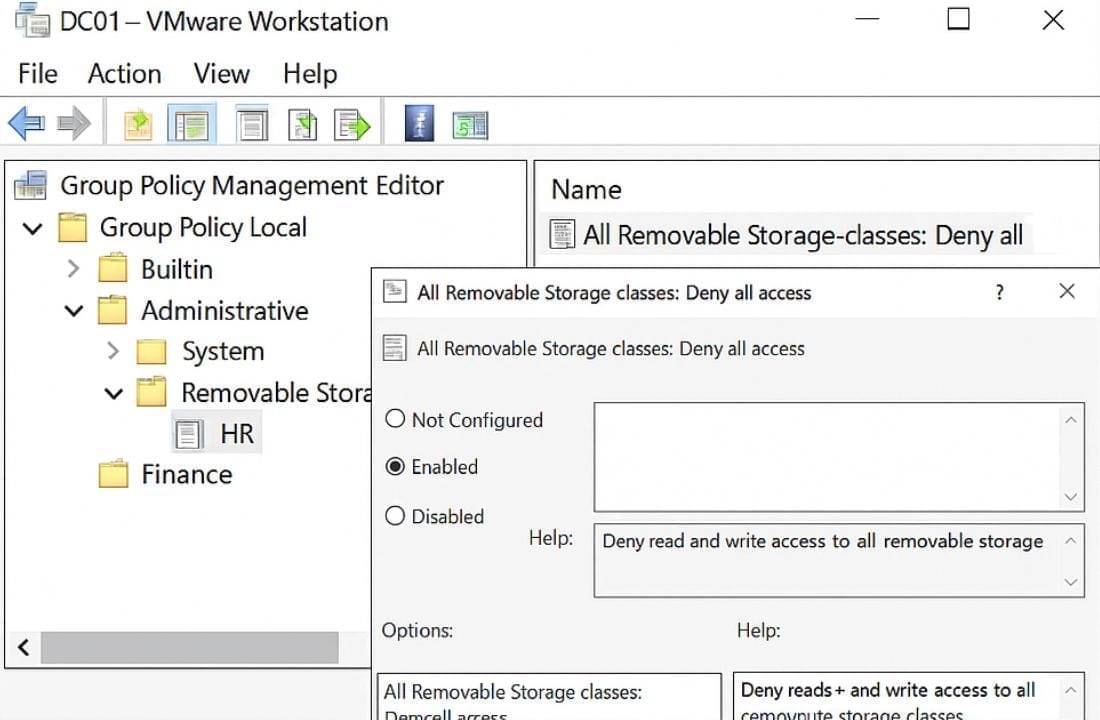Select the Disabled radio button
The height and width of the screenshot is (720, 1100).
[396, 516]
